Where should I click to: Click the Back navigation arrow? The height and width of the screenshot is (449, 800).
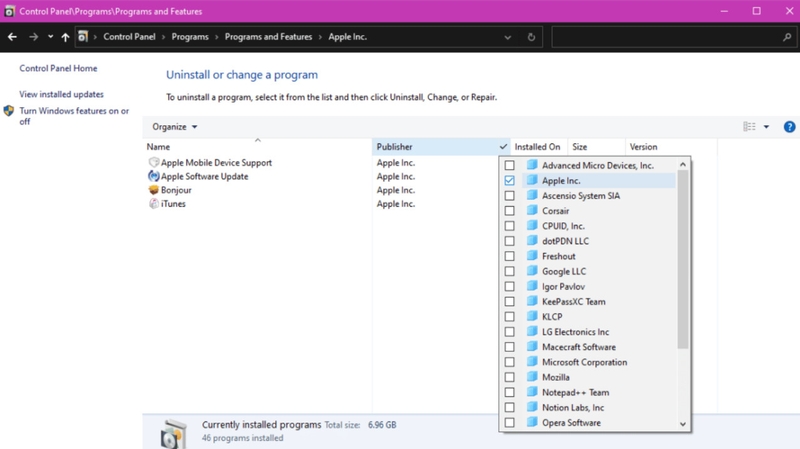pyautogui.click(x=12, y=37)
